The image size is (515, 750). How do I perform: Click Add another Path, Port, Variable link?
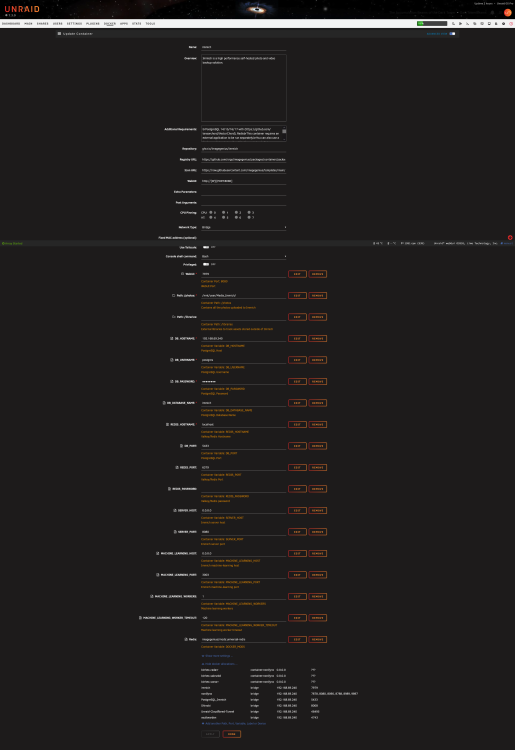234,724
